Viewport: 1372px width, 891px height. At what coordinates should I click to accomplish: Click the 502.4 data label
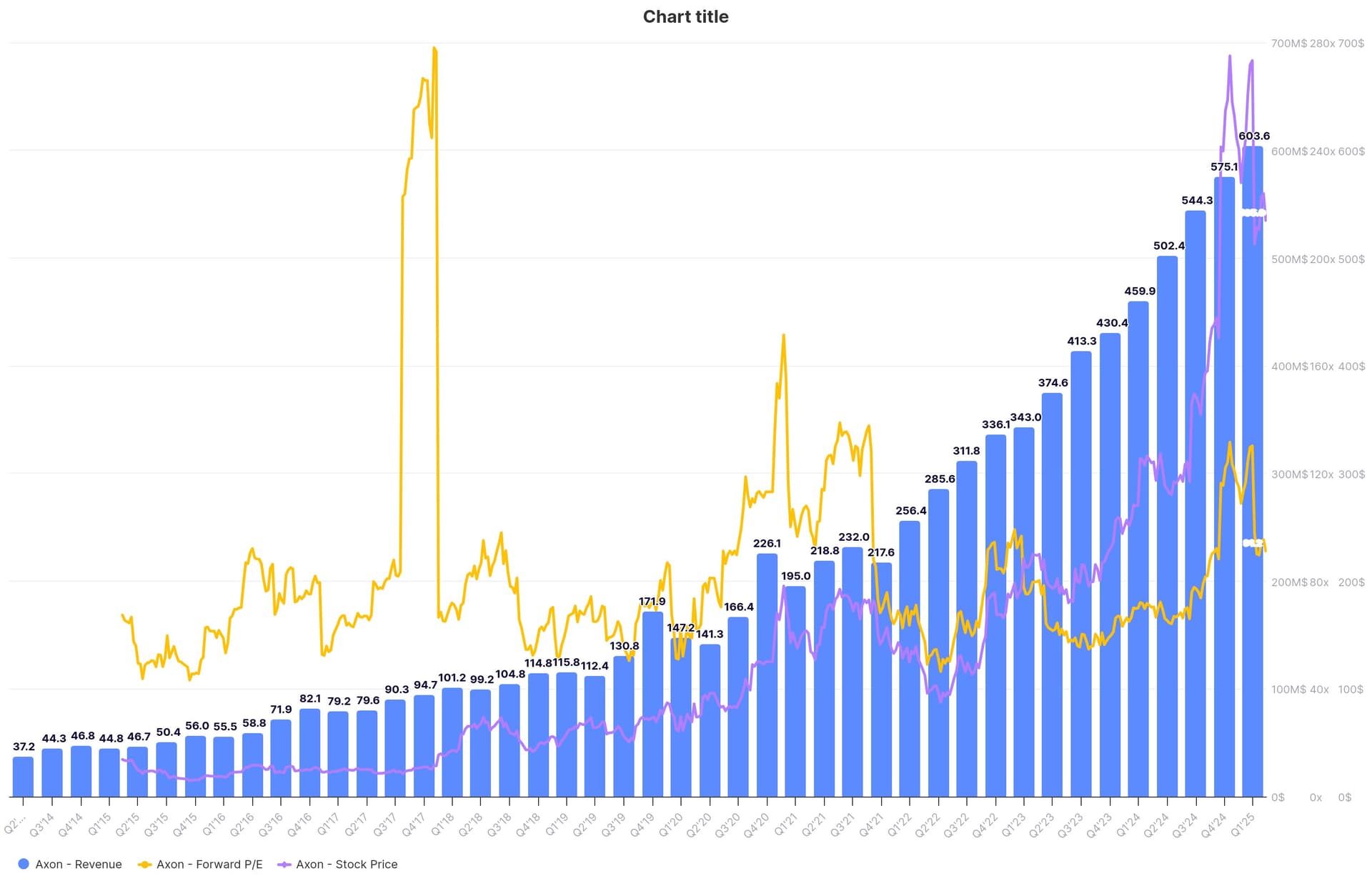click(x=1168, y=245)
